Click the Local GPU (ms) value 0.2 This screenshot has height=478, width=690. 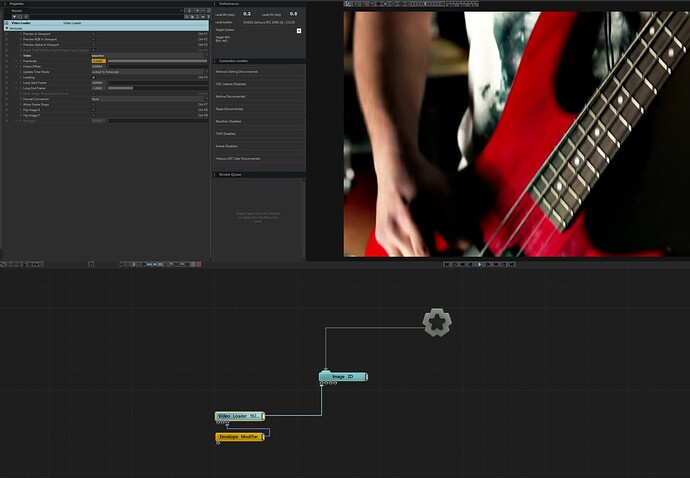pyautogui.click(x=247, y=14)
